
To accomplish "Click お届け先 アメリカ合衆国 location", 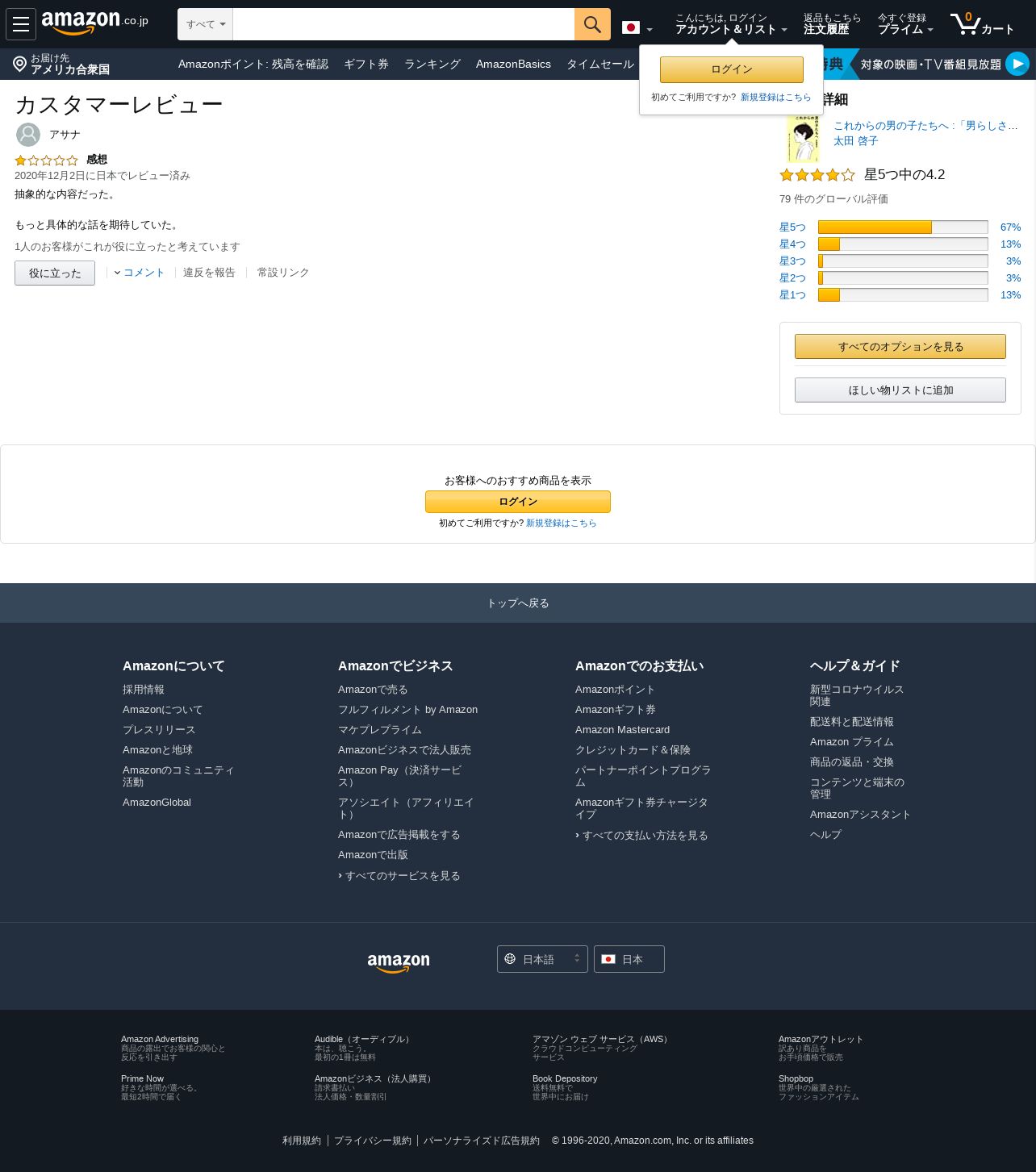I will click(61, 64).
